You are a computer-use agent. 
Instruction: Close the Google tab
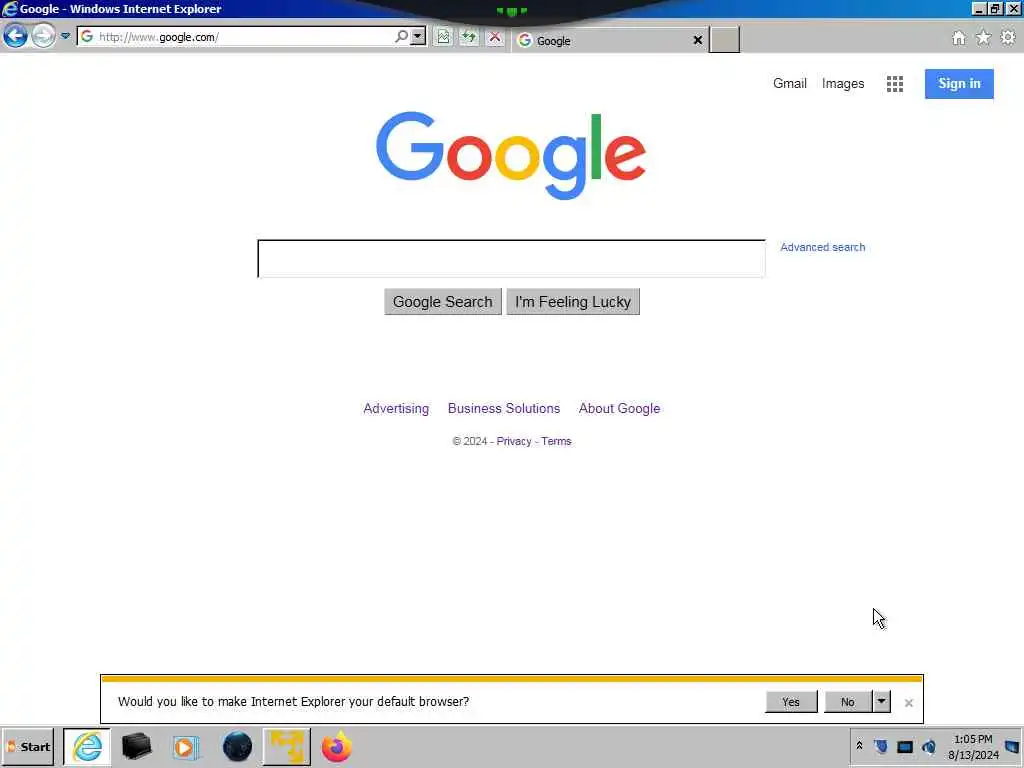(697, 40)
